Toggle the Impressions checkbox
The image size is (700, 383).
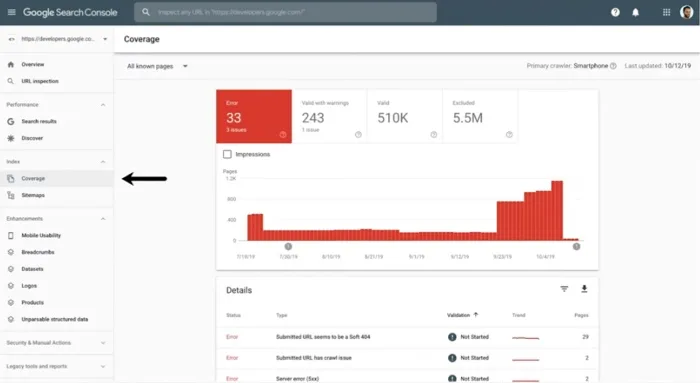[x=227, y=154]
